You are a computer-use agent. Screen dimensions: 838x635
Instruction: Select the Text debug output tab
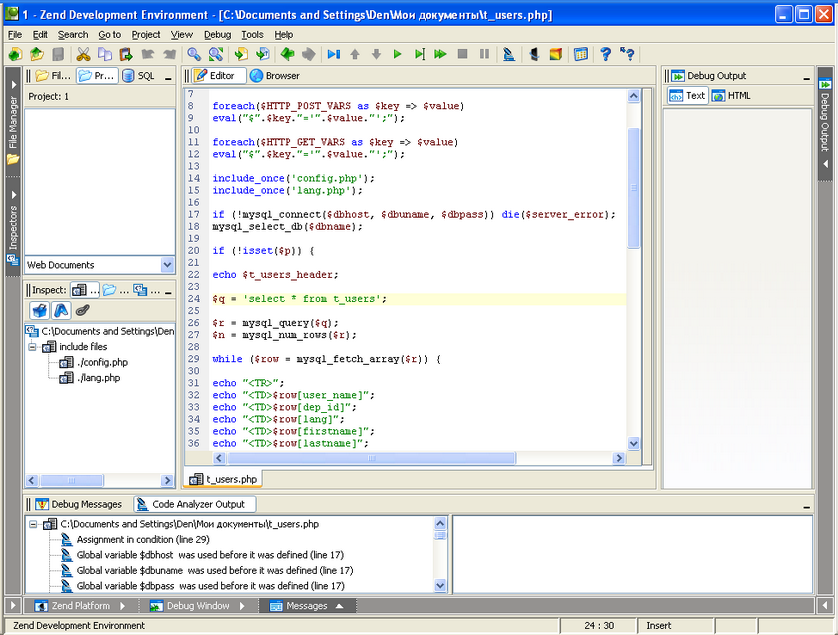(x=688, y=96)
